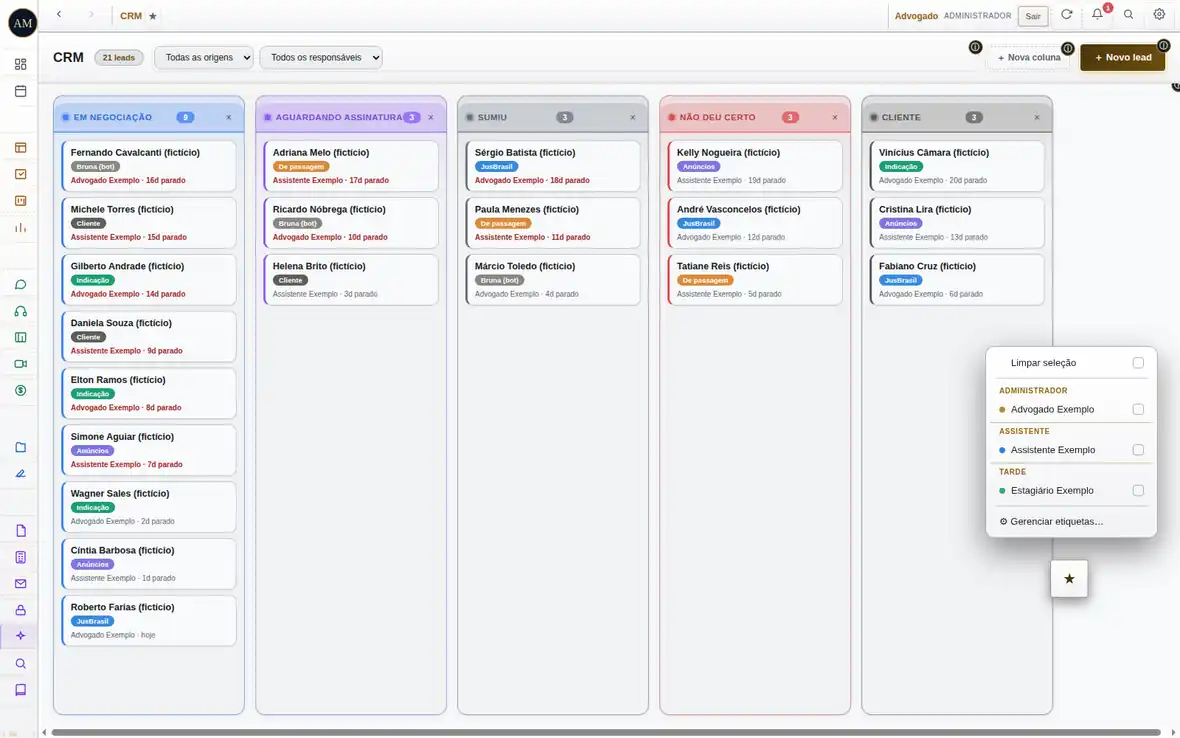The width and height of the screenshot is (1180, 738).
Task: Click the 21 leads counter badge
Action: point(119,57)
